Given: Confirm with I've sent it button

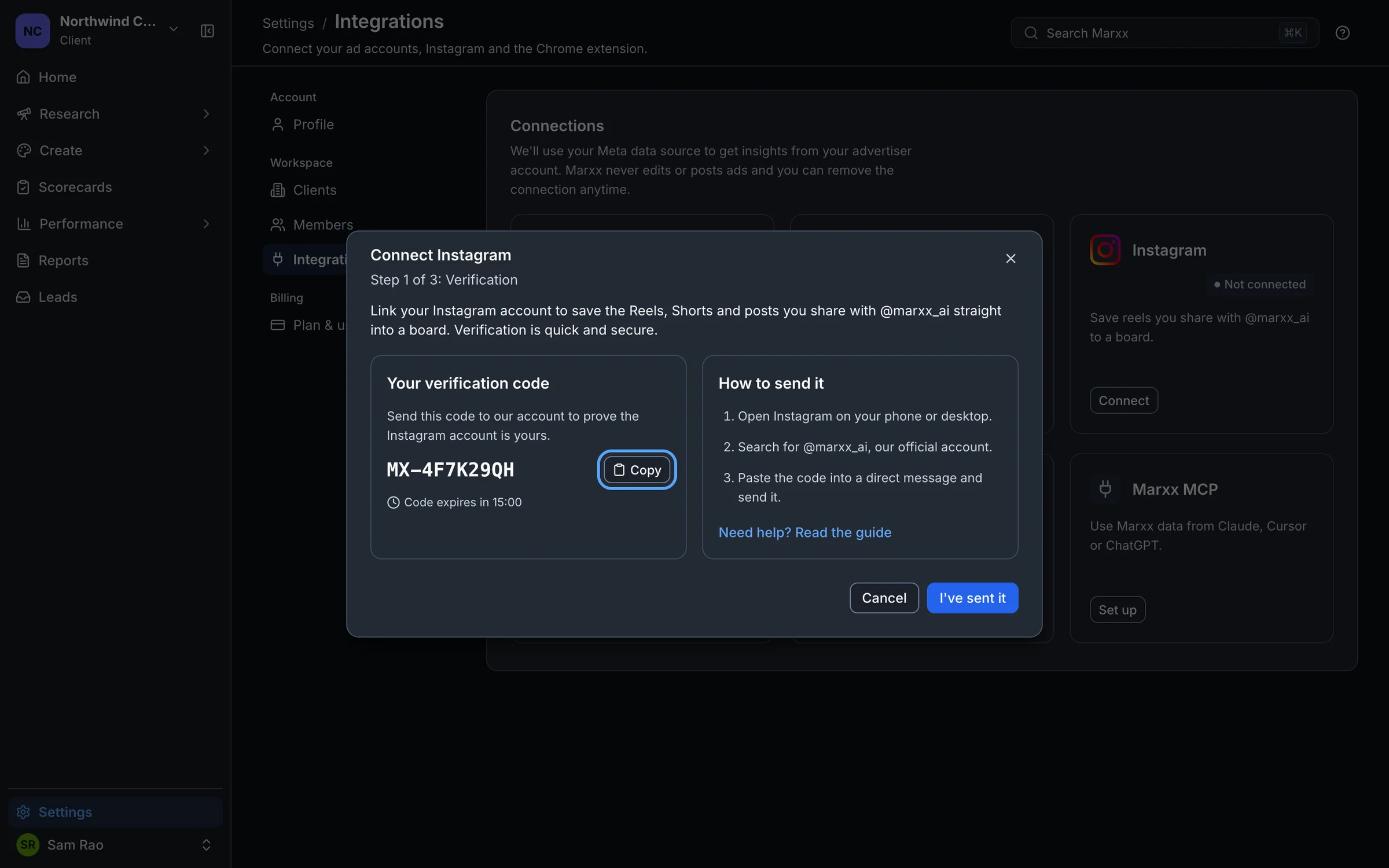Looking at the screenshot, I should (x=972, y=598).
